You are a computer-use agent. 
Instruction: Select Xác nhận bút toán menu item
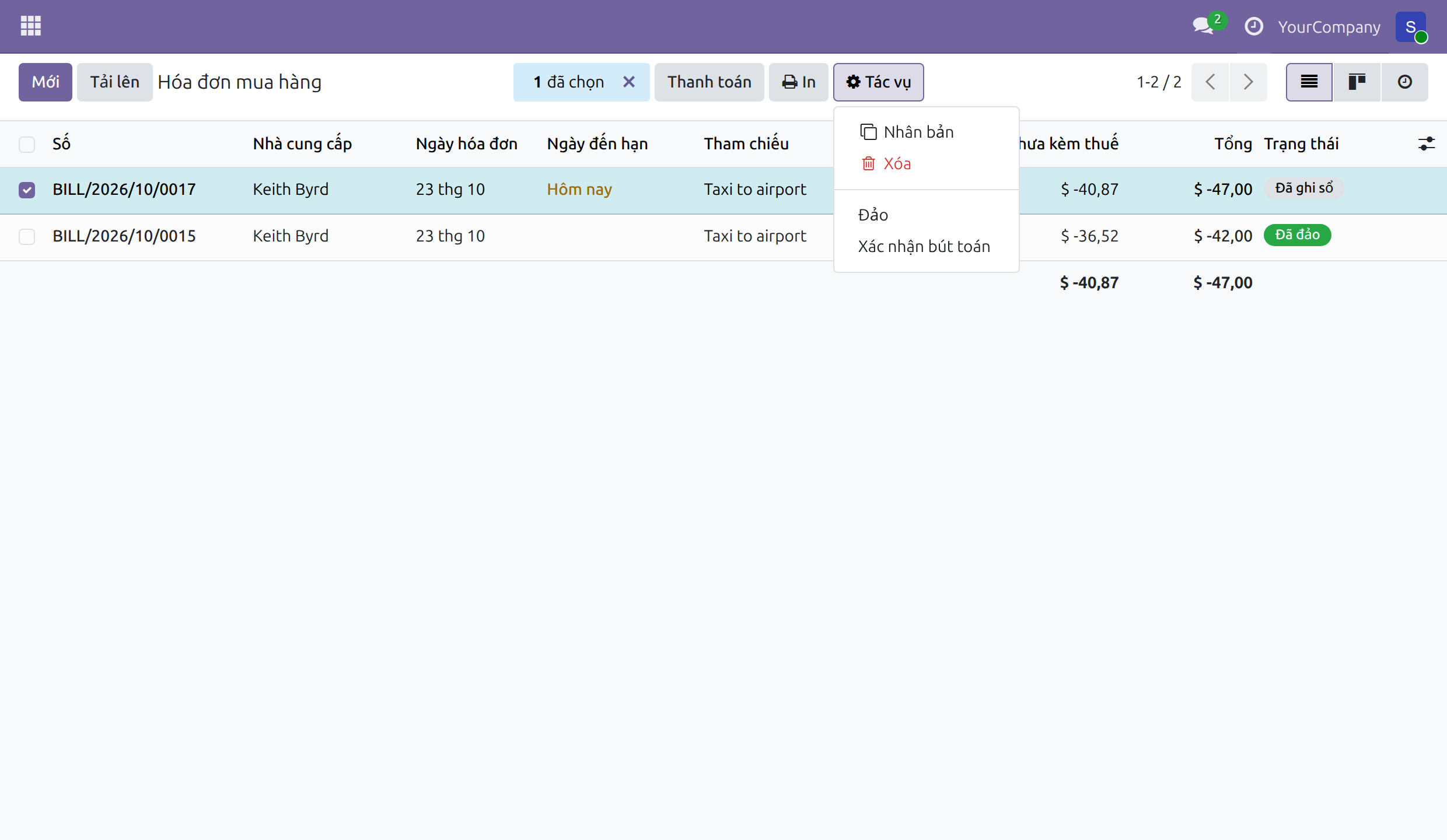927,246
